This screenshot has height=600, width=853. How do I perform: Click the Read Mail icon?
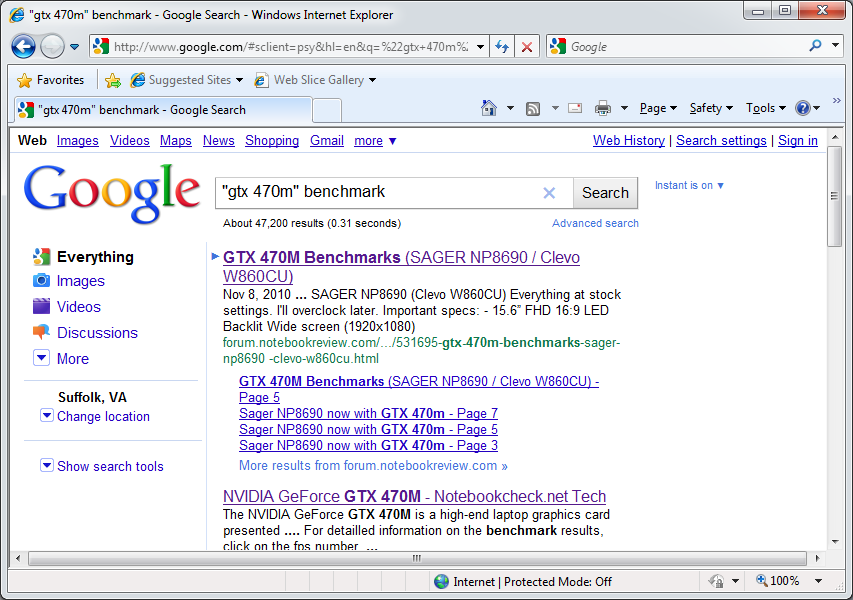[x=575, y=108]
